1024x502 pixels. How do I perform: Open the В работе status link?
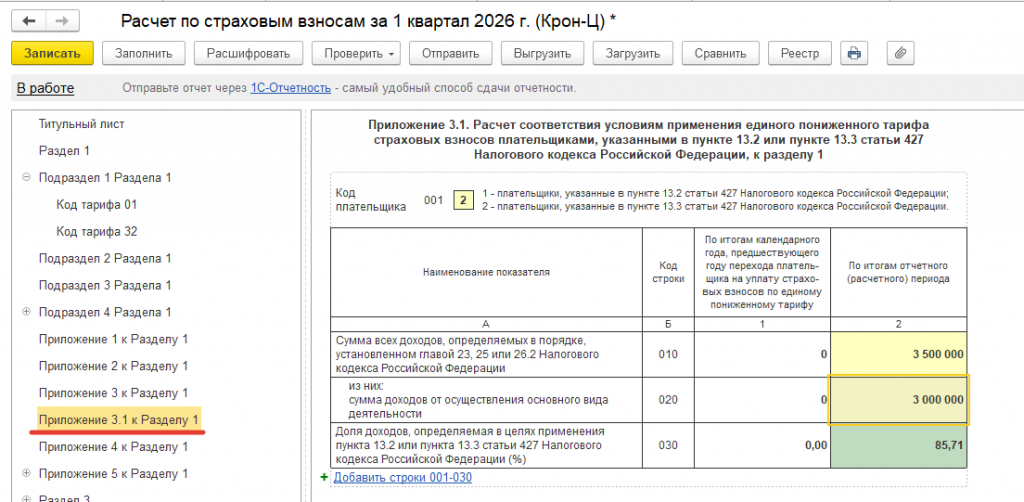coord(45,88)
